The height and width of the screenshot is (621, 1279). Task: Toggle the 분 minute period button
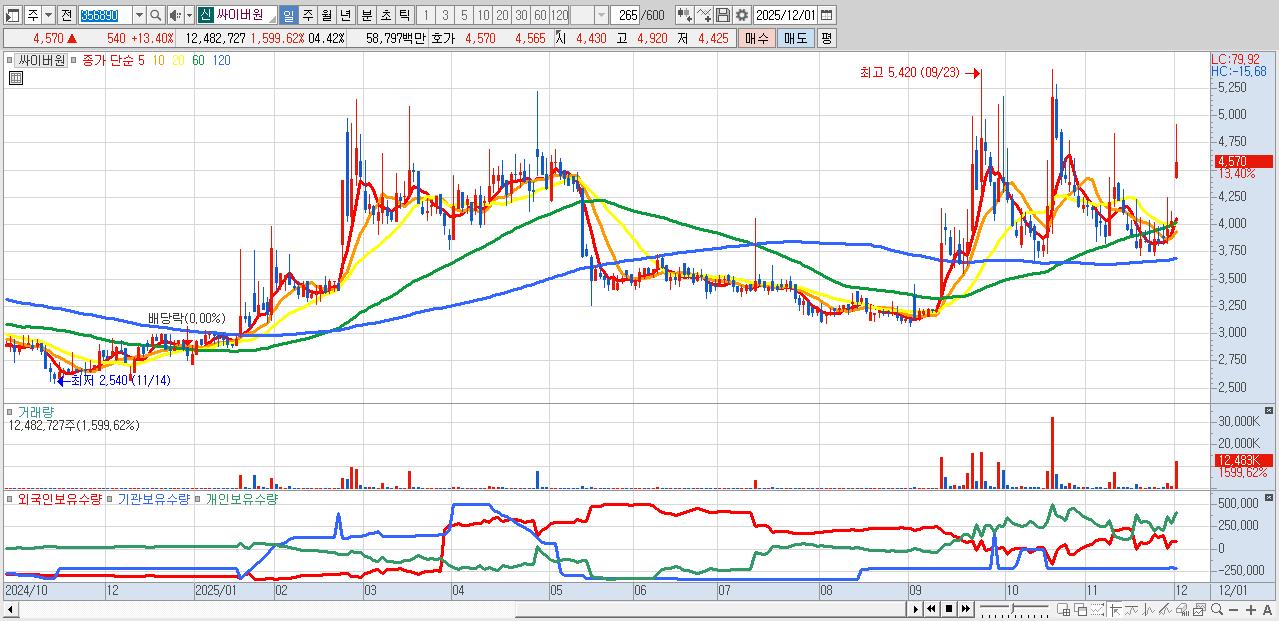[367, 15]
